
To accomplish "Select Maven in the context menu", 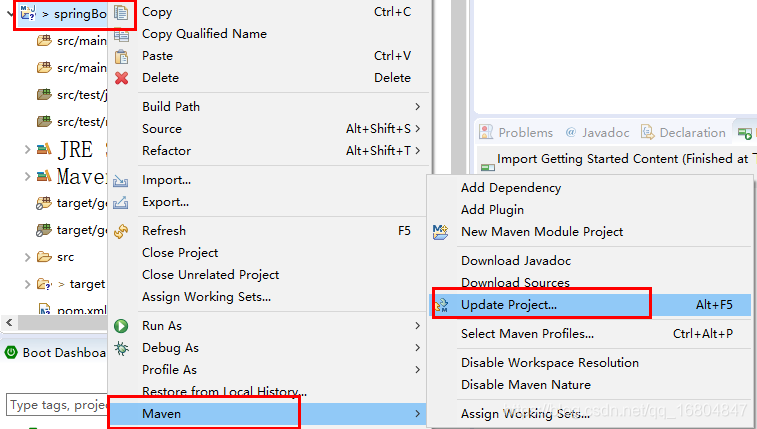I will click(x=268, y=414).
